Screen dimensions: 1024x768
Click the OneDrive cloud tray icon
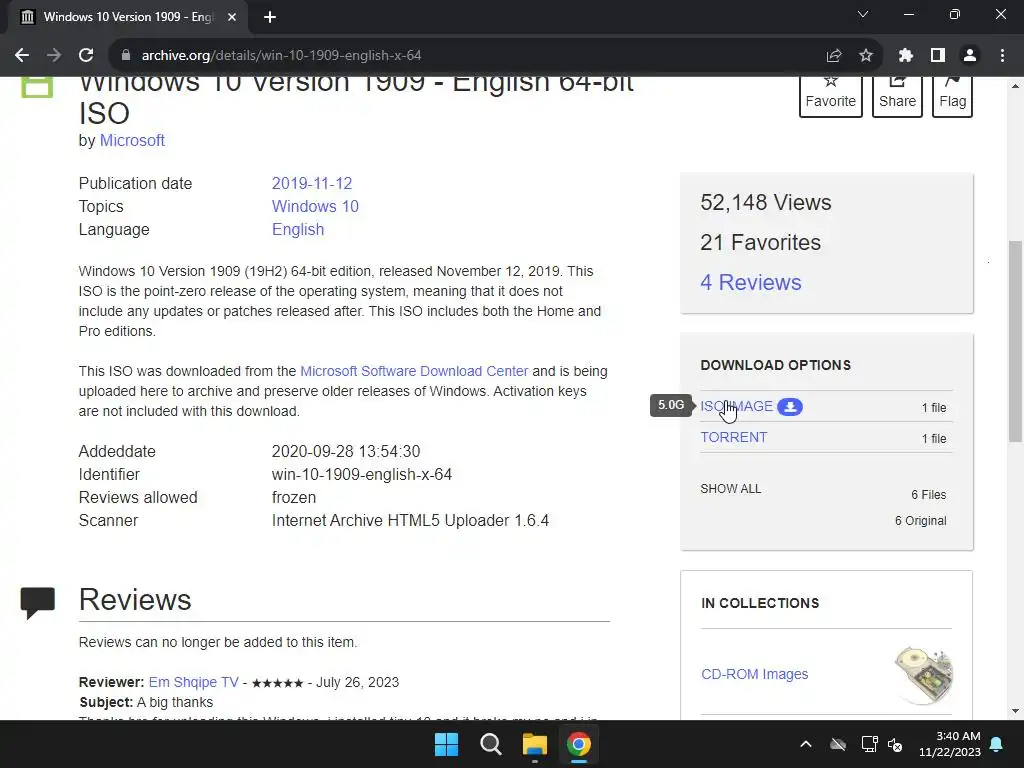pyautogui.click(x=838, y=744)
